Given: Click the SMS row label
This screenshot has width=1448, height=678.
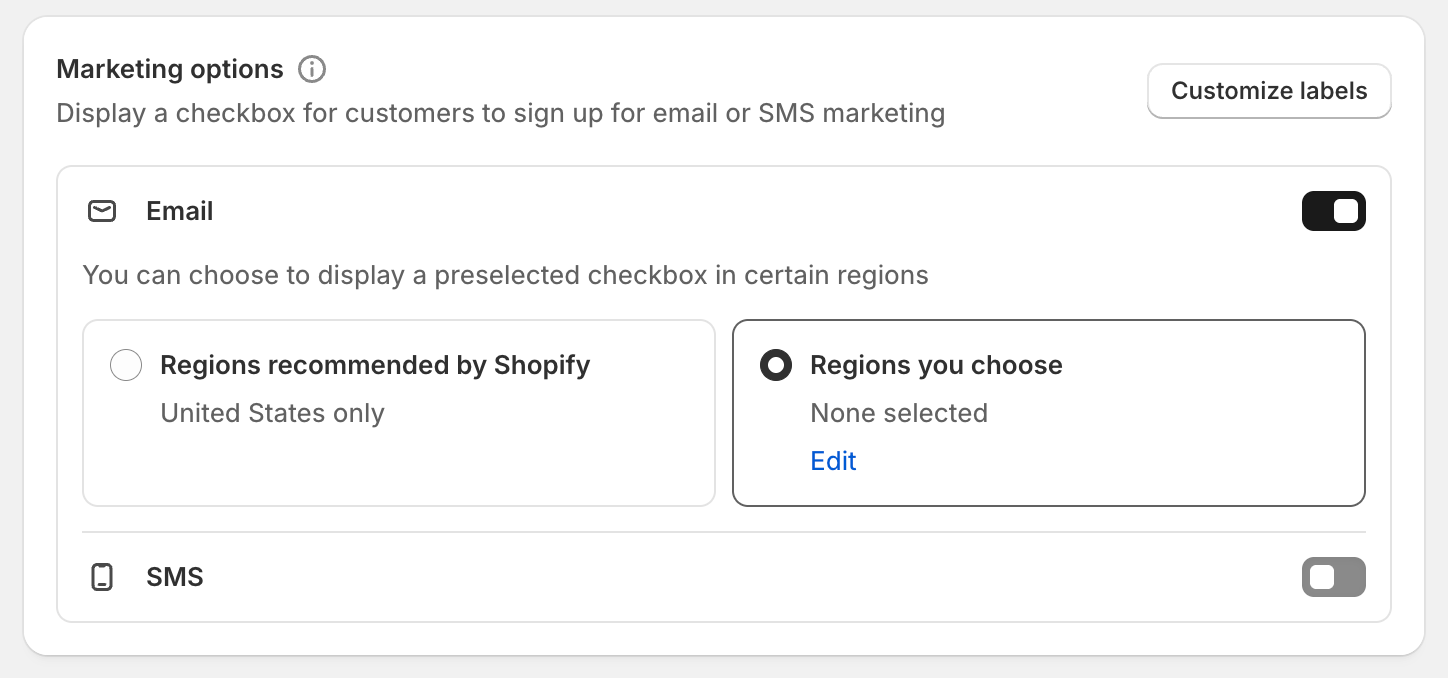Looking at the screenshot, I should [175, 577].
